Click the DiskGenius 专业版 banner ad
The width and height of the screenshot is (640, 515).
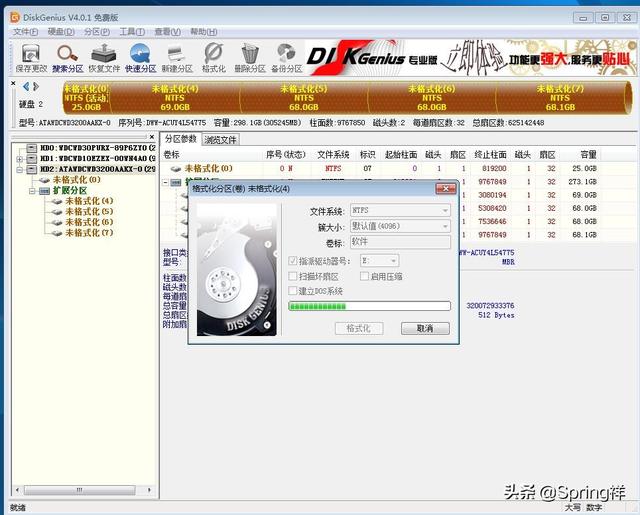(x=471, y=58)
